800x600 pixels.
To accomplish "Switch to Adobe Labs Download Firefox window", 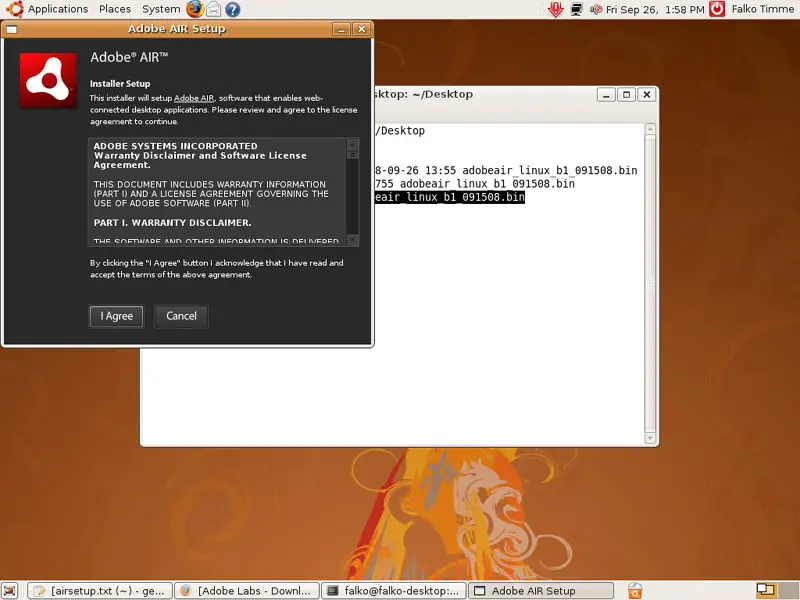I will 247,591.
